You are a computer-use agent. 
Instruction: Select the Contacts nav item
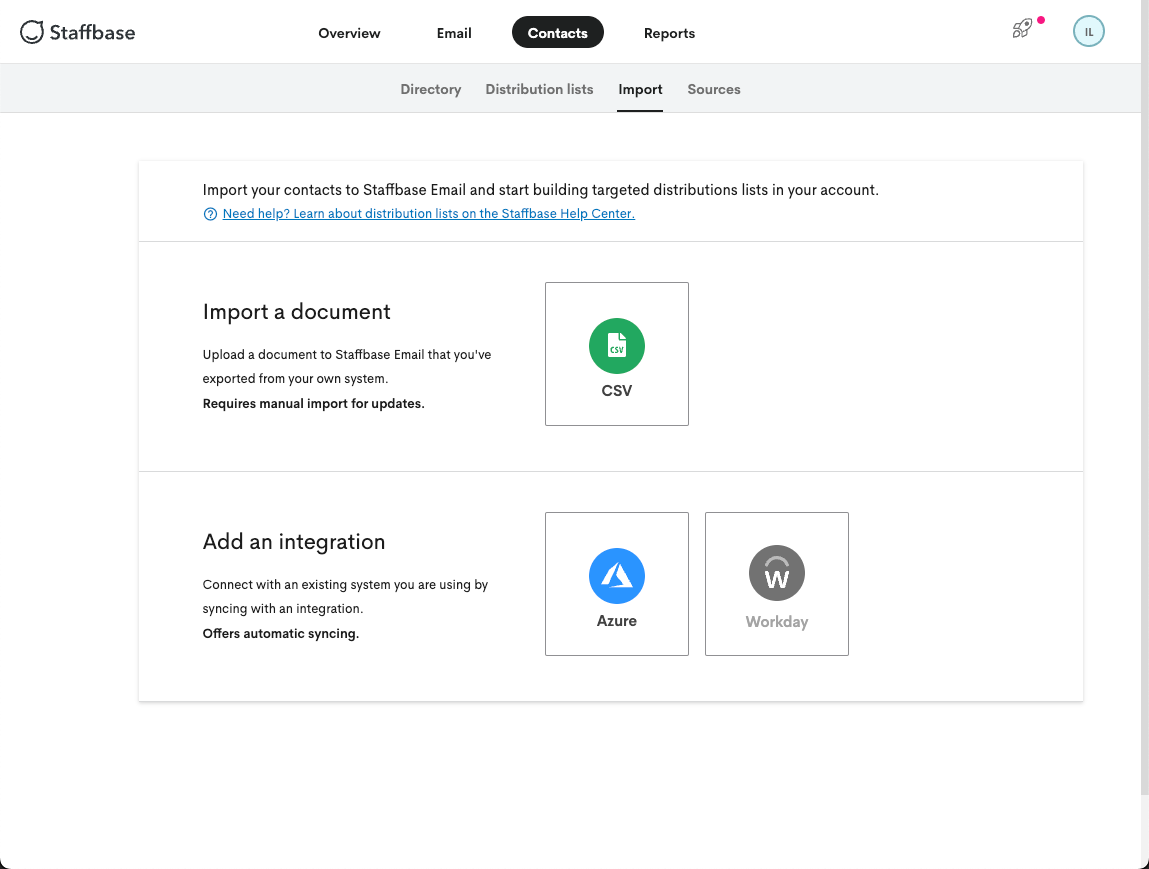point(558,33)
